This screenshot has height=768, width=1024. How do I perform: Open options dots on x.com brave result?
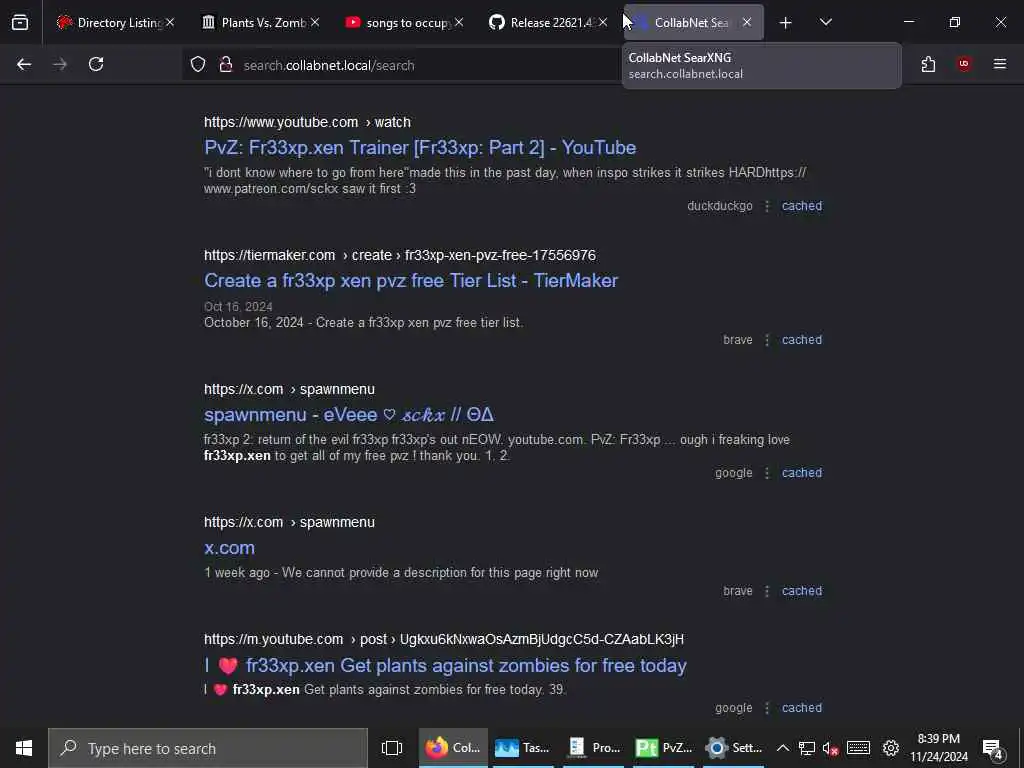[767, 591]
